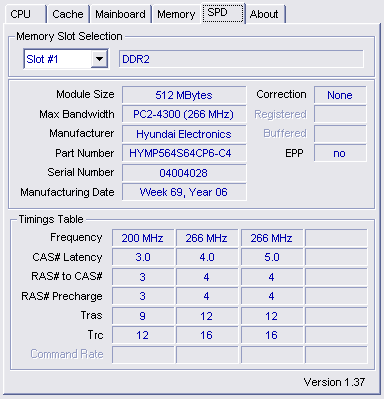Click the Week 69, Year 06 date value
The width and height of the screenshot is (384, 399).
(184, 192)
